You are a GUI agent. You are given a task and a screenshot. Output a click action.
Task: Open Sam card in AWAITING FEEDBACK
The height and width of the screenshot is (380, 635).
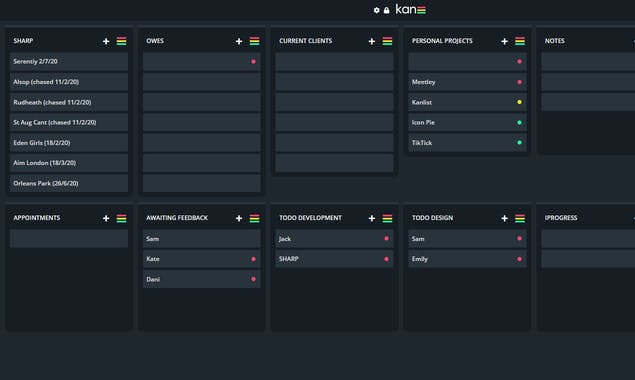pyautogui.click(x=202, y=239)
